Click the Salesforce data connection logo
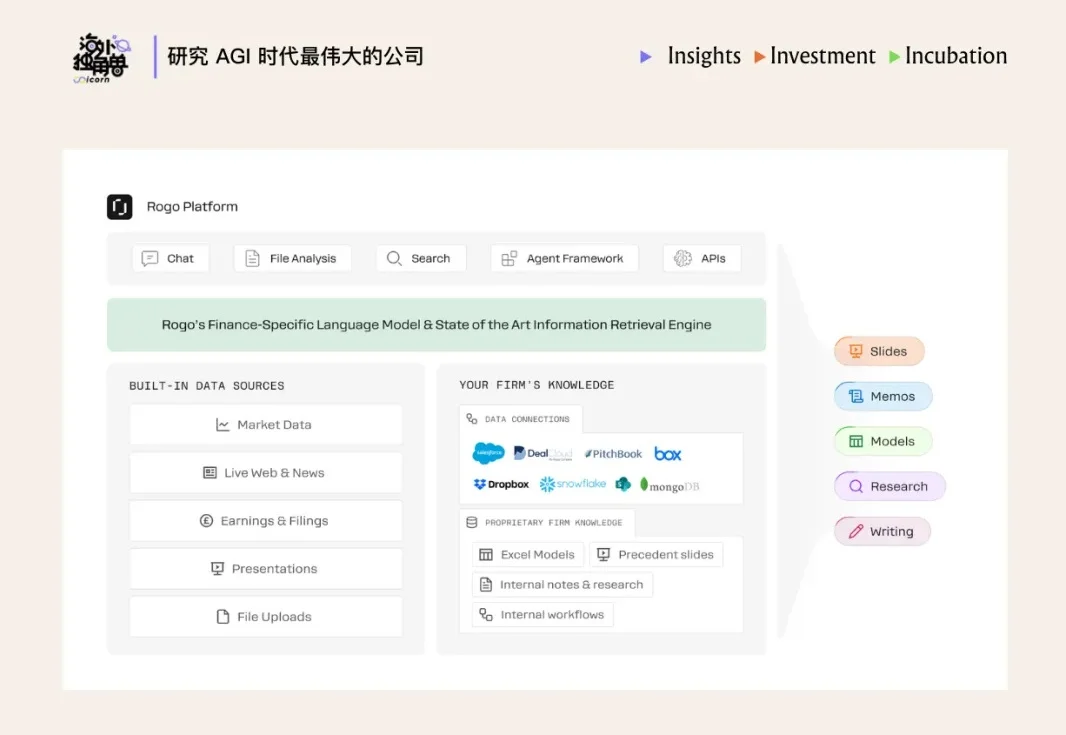1066x735 pixels. pyautogui.click(x=487, y=453)
